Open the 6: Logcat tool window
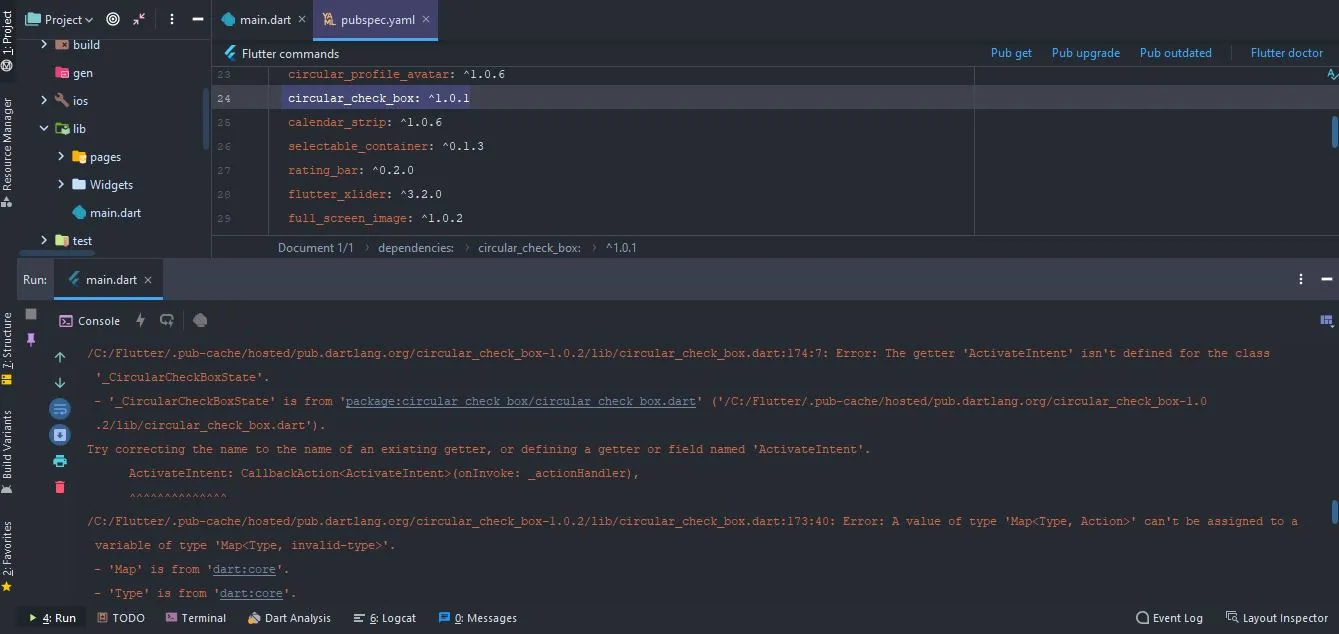Image resolution: width=1339 pixels, height=634 pixels. [x=385, y=618]
